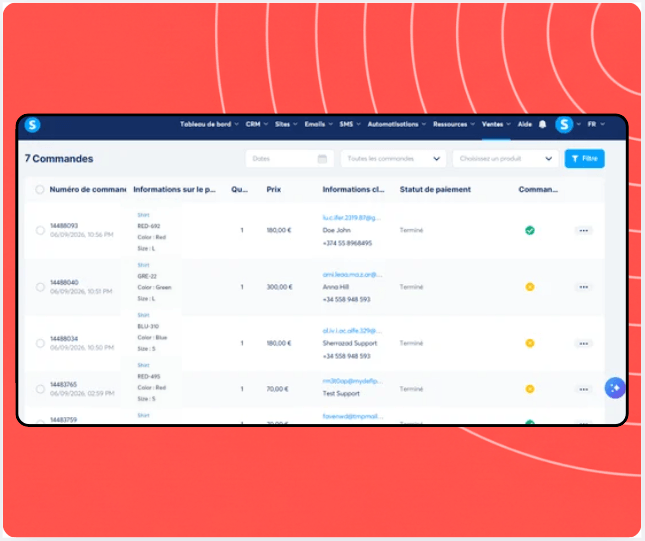Click yellow status icon for order 14483765
This screenshot has width=645, height=541.
pyautogui.click(x=530, y=389)
